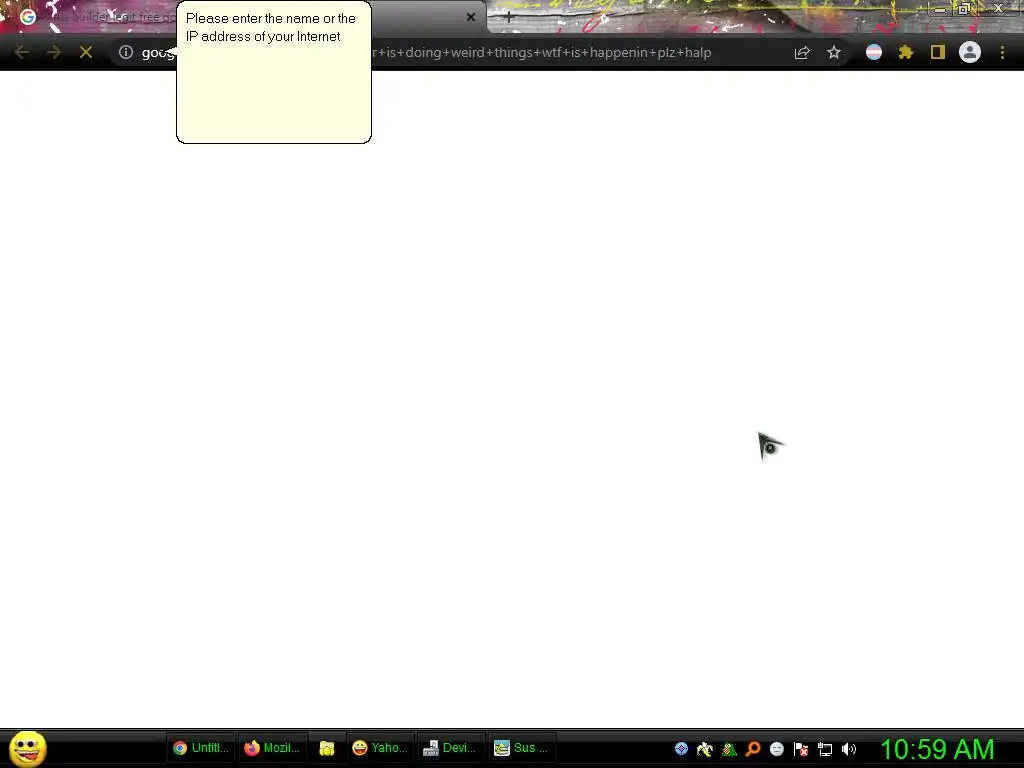Open Chrome three-dot menu
This screenshot has height=768, width=1024.
[x=1002, y=52]
